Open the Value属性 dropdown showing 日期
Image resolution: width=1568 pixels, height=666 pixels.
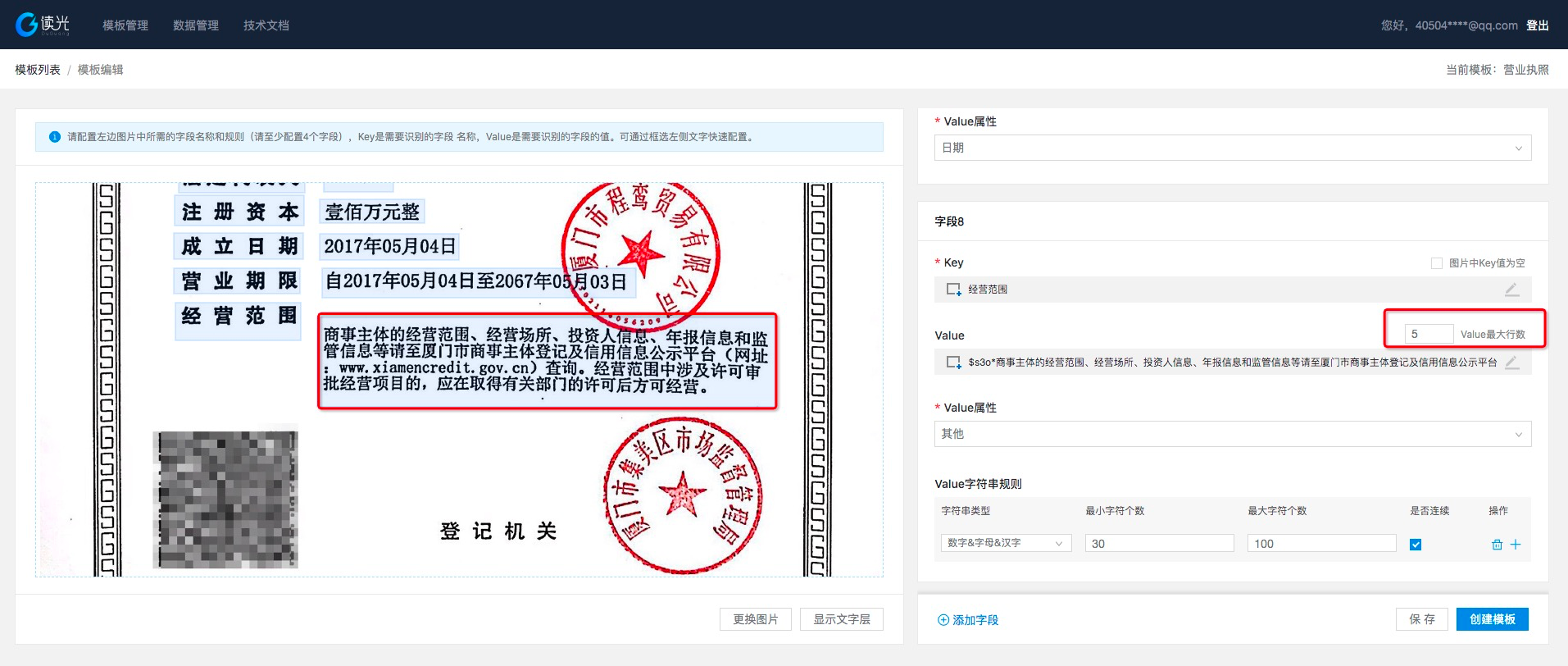coord(1233,148)
